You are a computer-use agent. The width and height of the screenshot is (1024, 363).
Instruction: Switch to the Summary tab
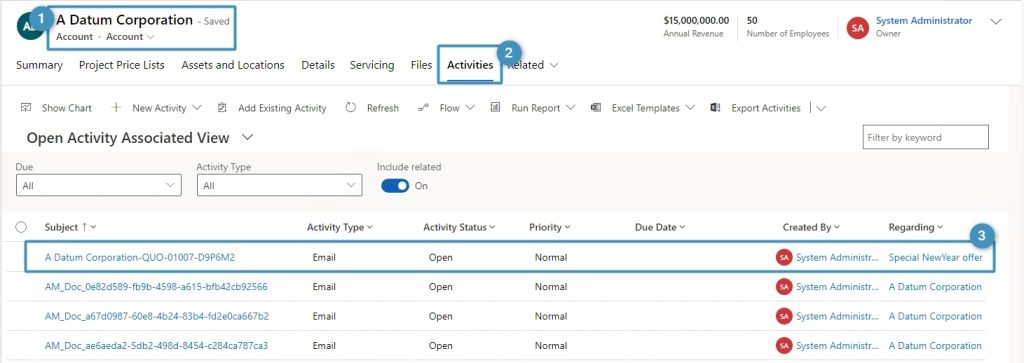39,65
